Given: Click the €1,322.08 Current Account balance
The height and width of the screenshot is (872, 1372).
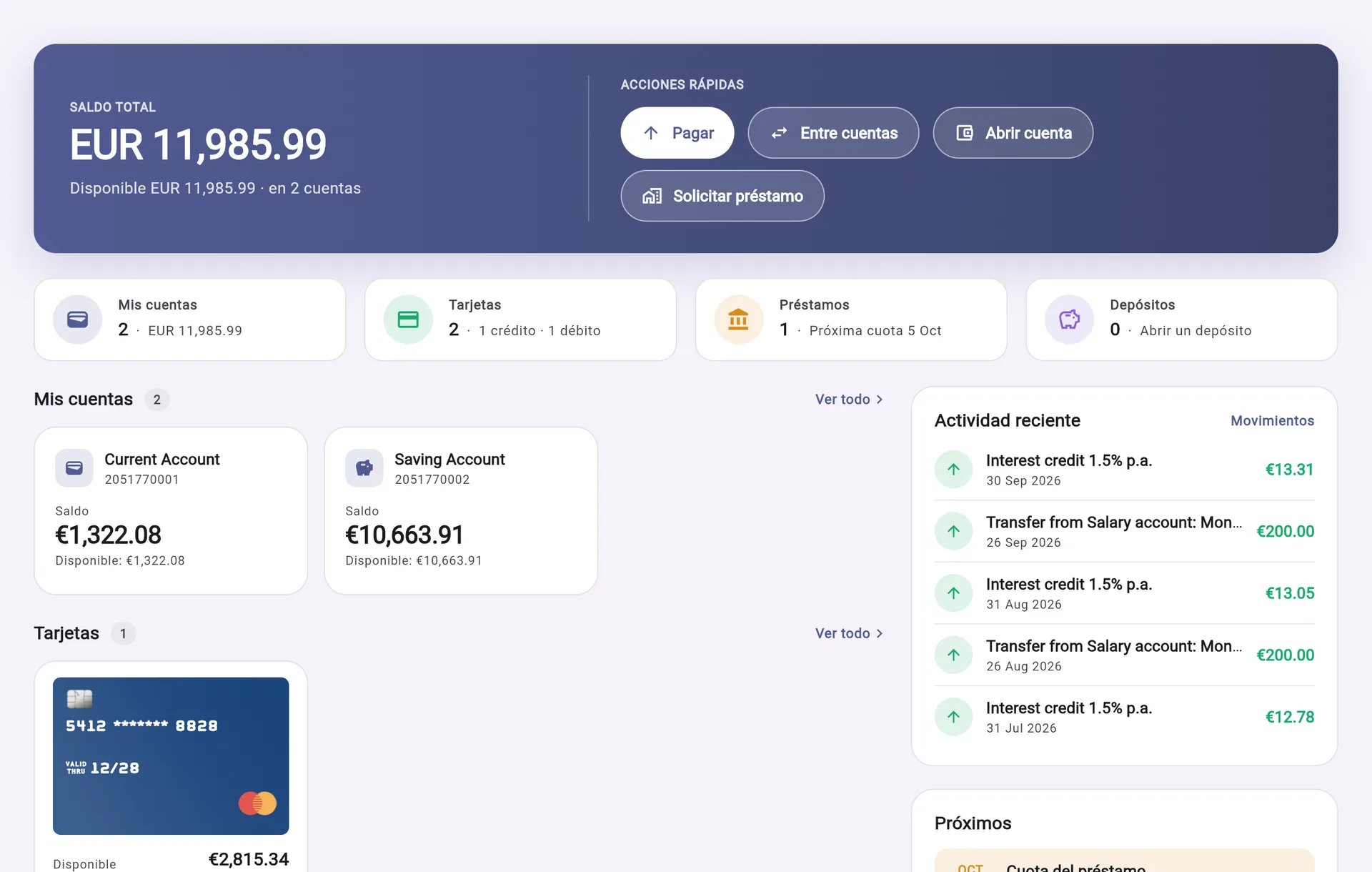Looking at the screenshot, I should pos(109,535).
